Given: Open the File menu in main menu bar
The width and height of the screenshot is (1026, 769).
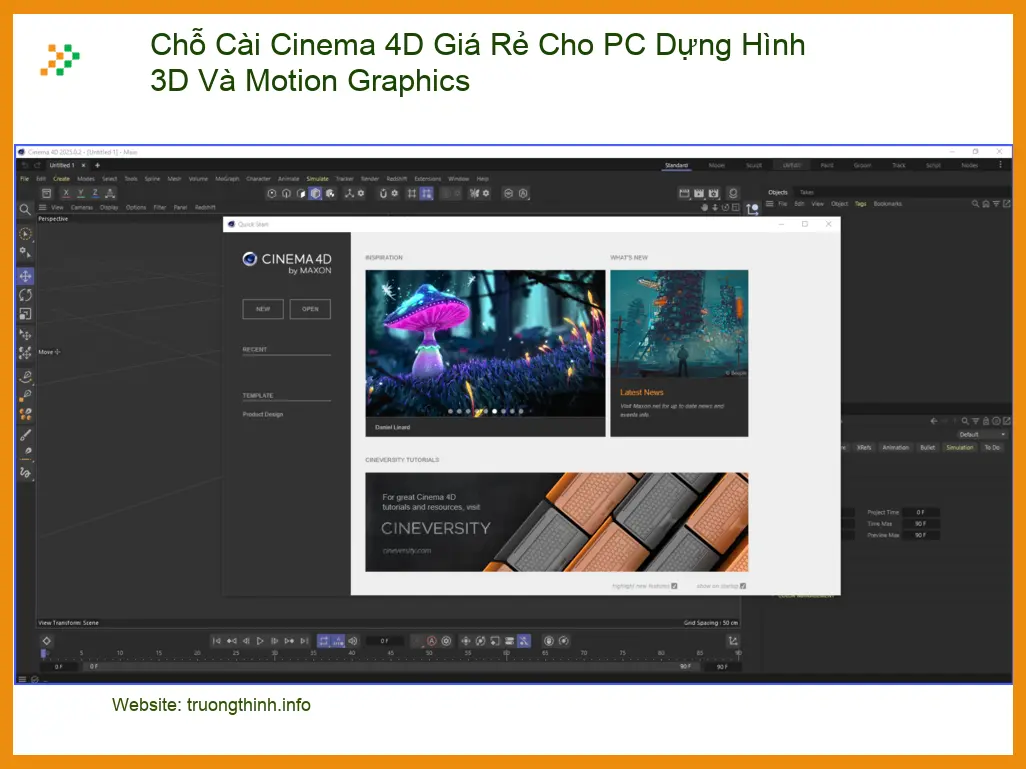Looking at the screenshot, I should point(24,179).
